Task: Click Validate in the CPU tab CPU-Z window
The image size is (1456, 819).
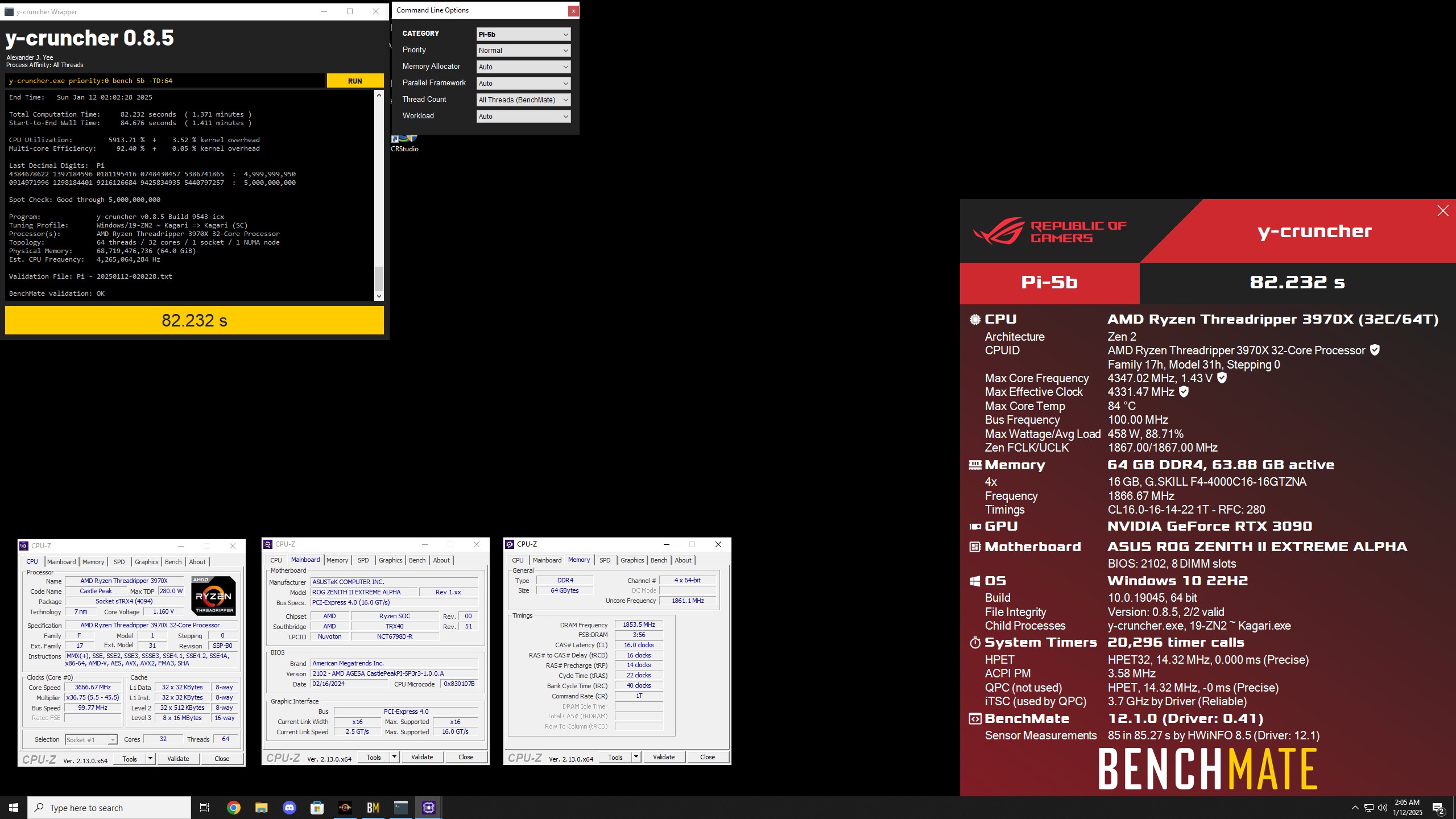Action: [178, 759]
